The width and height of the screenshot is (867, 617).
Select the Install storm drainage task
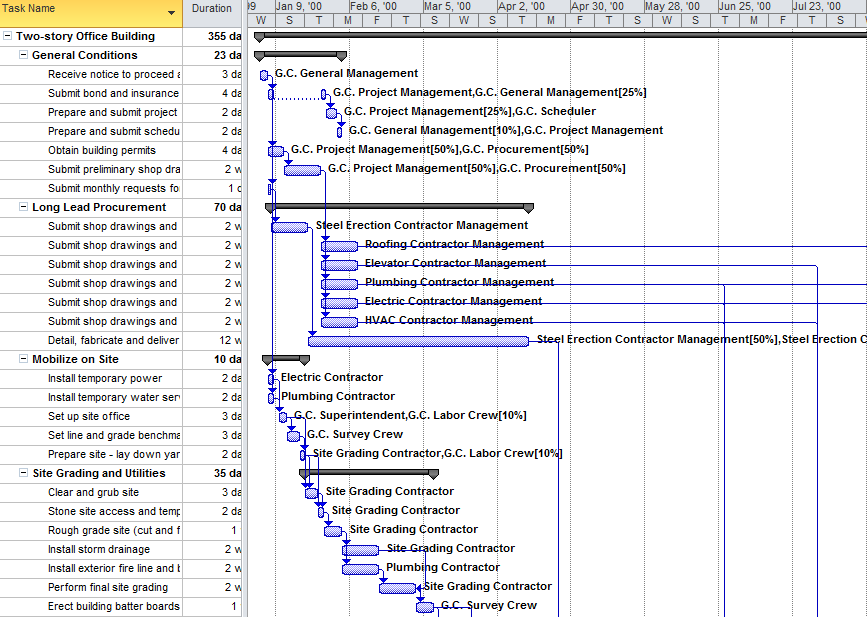click(x=99, y=549)
